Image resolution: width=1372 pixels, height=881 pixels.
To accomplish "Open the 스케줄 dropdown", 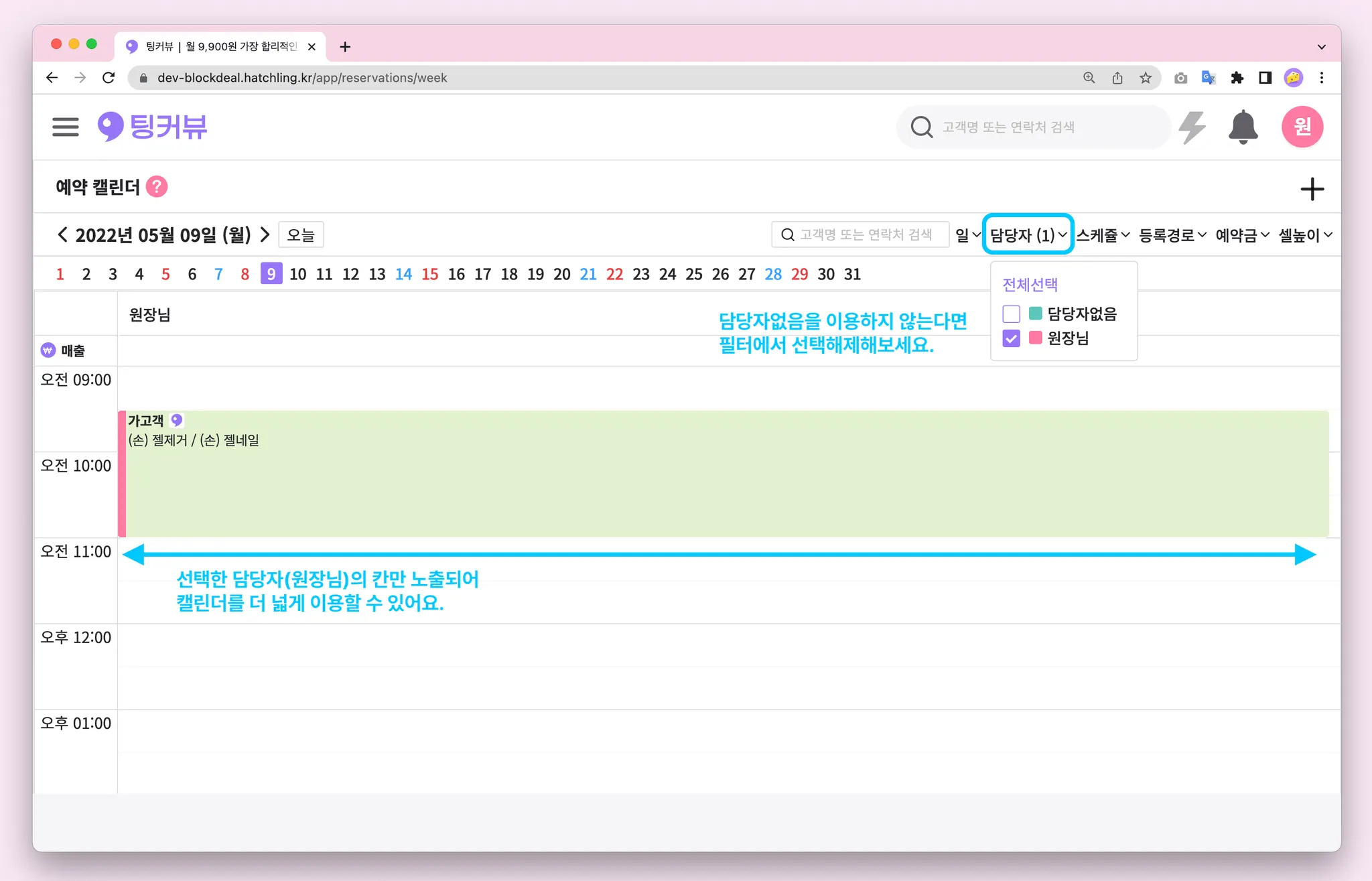I will pos(1103,235).
